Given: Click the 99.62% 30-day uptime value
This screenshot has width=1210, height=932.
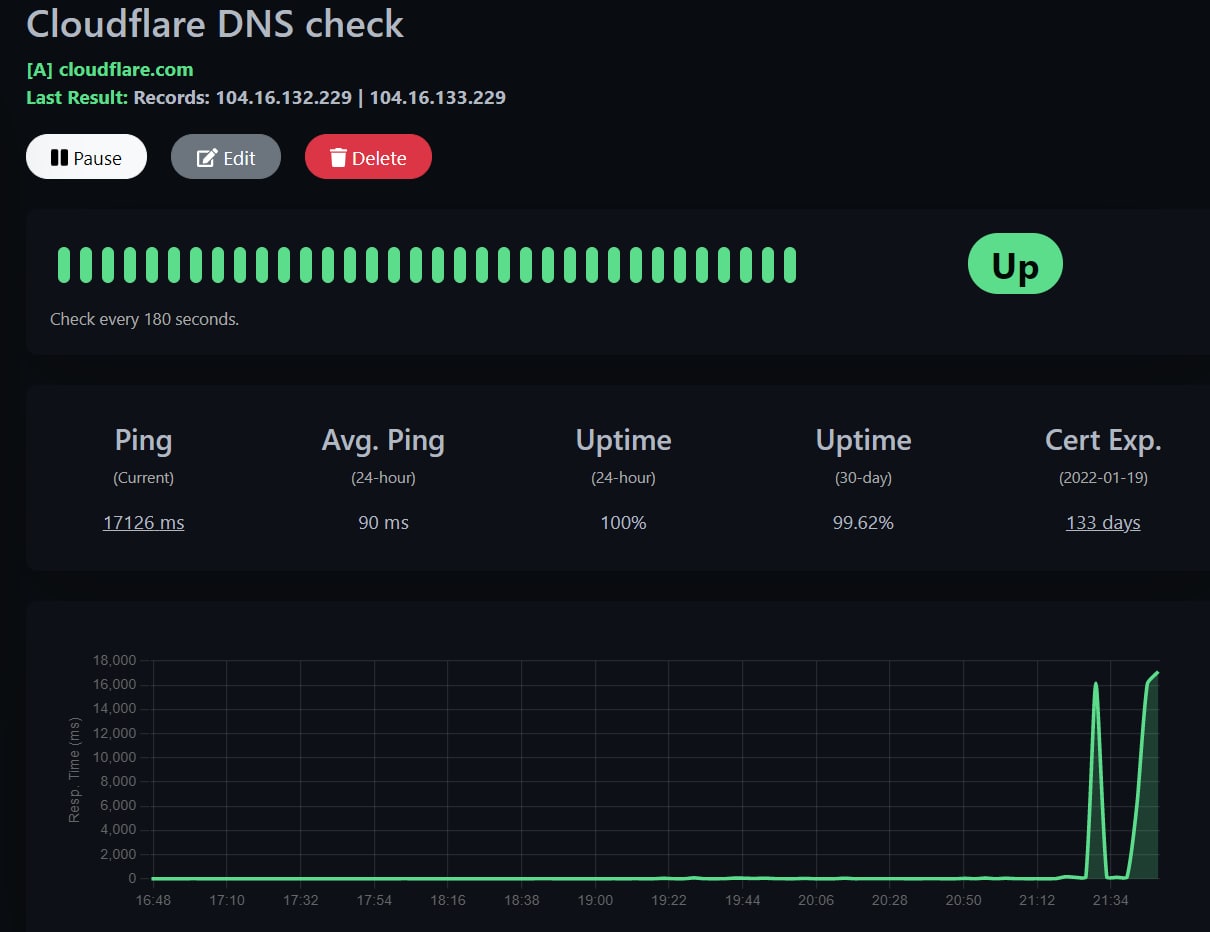Looking at the screenshot, I should pyautogui.click(x=863, y=522).
